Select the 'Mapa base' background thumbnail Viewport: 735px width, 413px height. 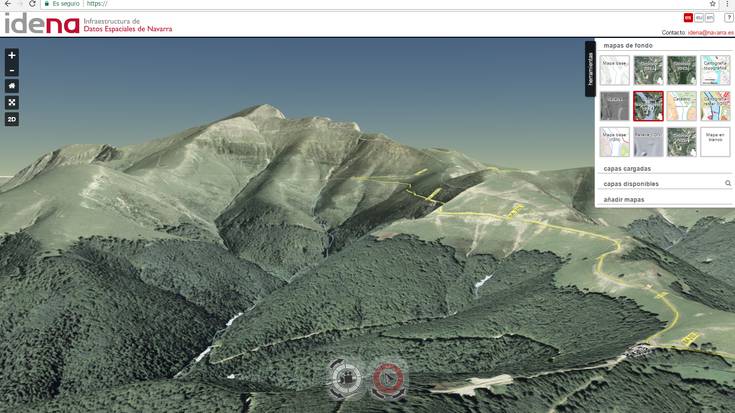(614, 69)
